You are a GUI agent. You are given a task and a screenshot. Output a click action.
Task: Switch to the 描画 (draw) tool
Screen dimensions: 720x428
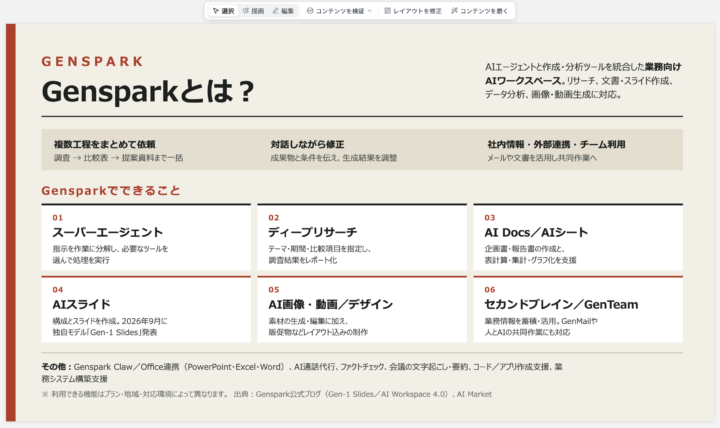(253, 11)
